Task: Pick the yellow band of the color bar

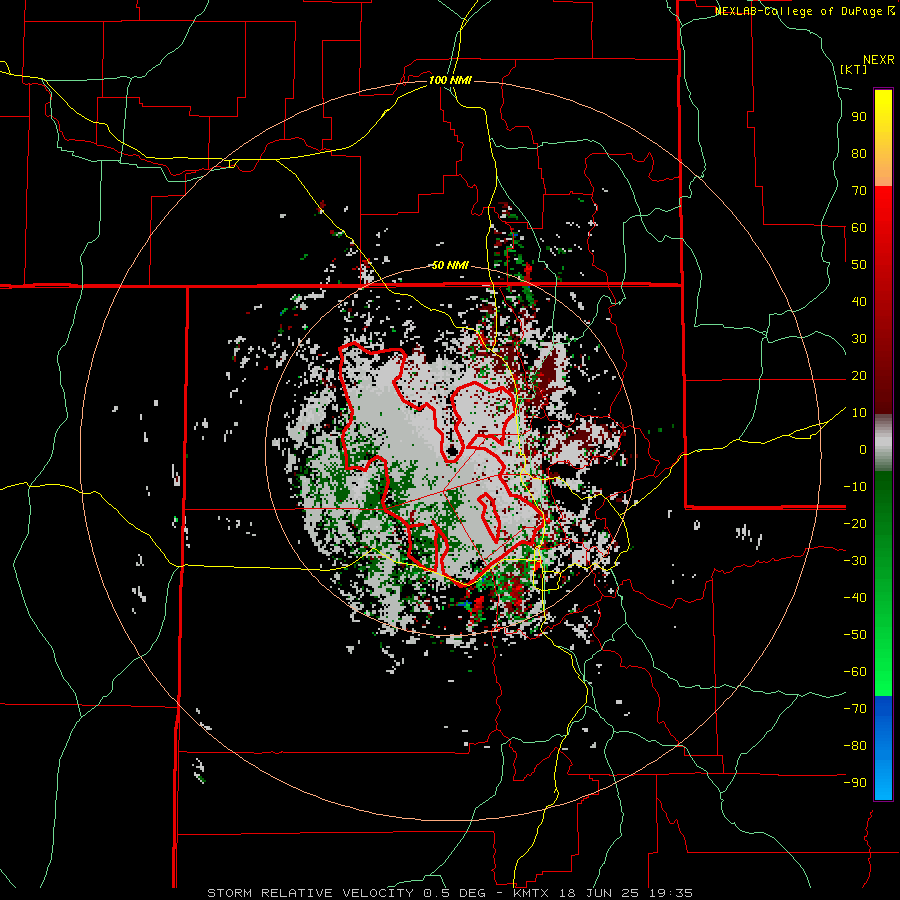Action: coord(883,138)
